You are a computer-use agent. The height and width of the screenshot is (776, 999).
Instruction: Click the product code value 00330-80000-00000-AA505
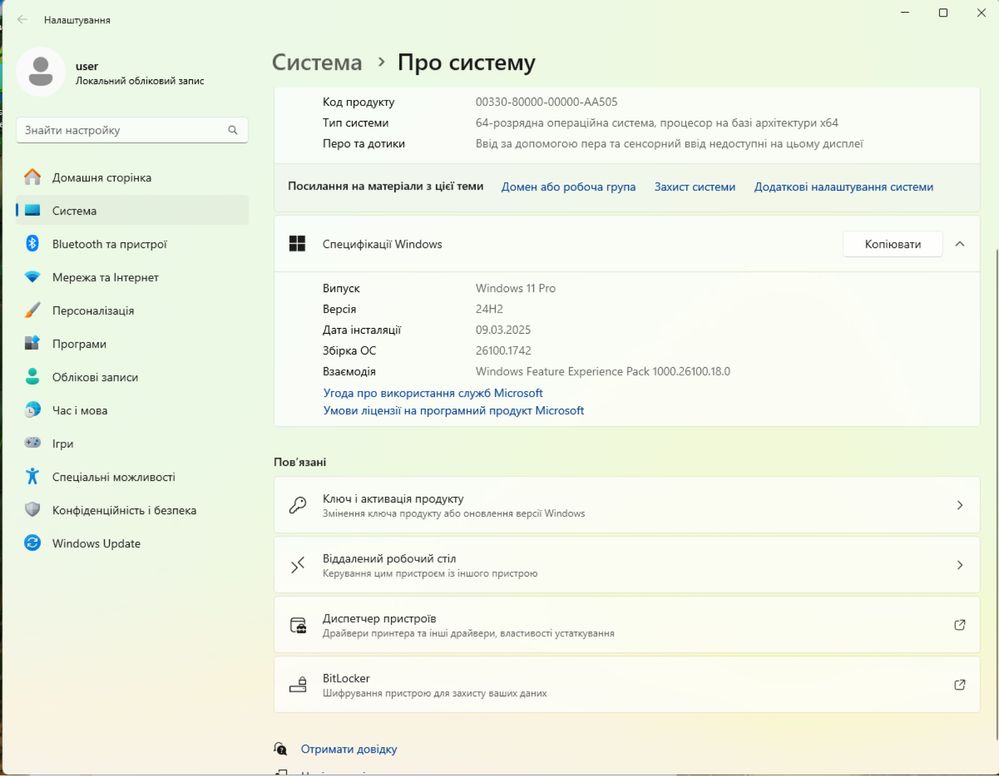546,101
